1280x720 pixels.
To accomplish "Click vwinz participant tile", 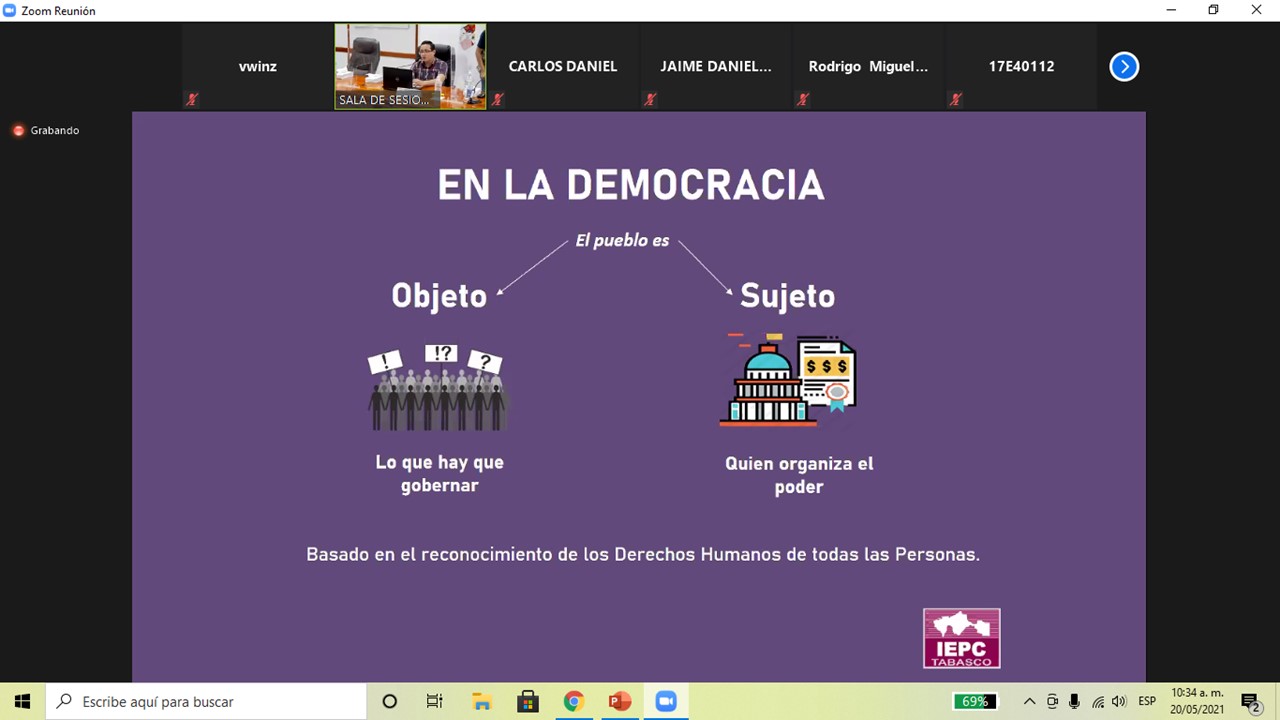I will 258,66.
